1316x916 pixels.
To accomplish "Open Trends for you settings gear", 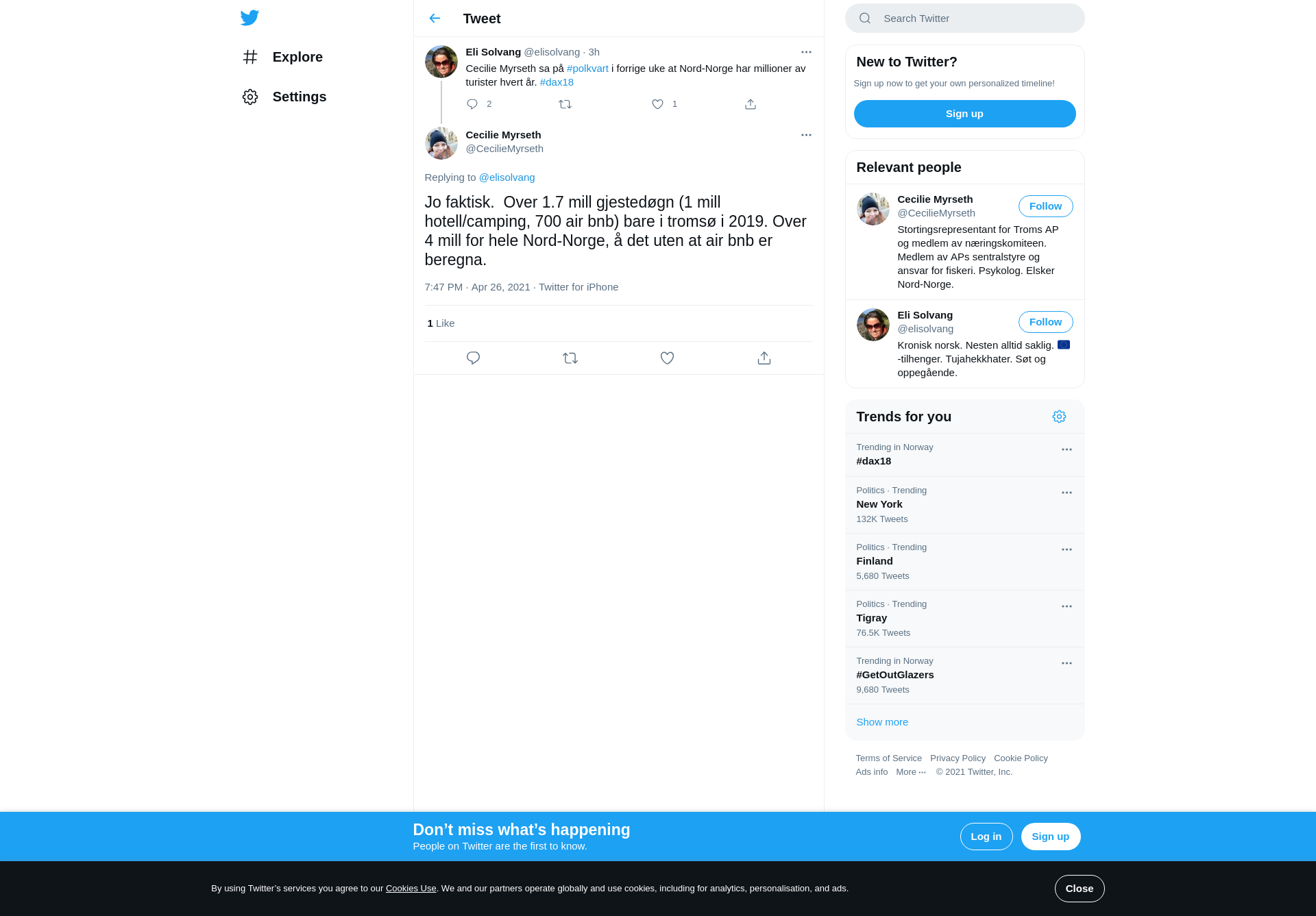I will point(1059,417).
